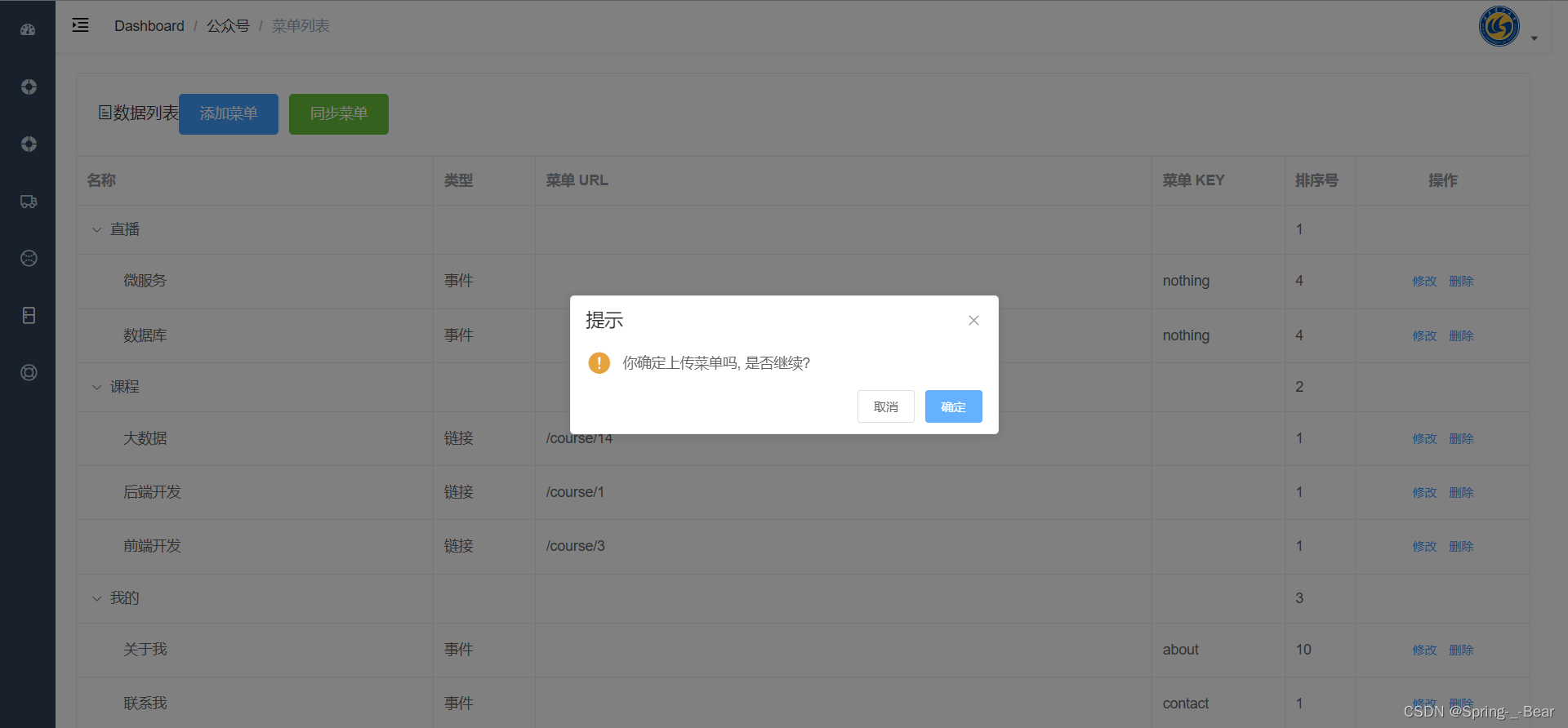Select the 数据库 name cell

(x=255, y=335)
